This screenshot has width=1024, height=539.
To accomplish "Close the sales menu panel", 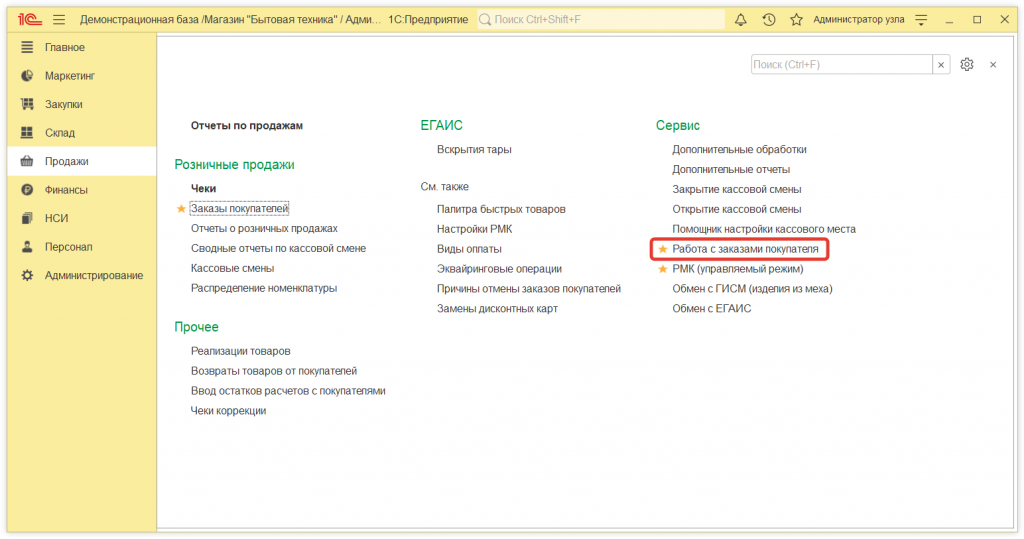I will coord(993,64).
